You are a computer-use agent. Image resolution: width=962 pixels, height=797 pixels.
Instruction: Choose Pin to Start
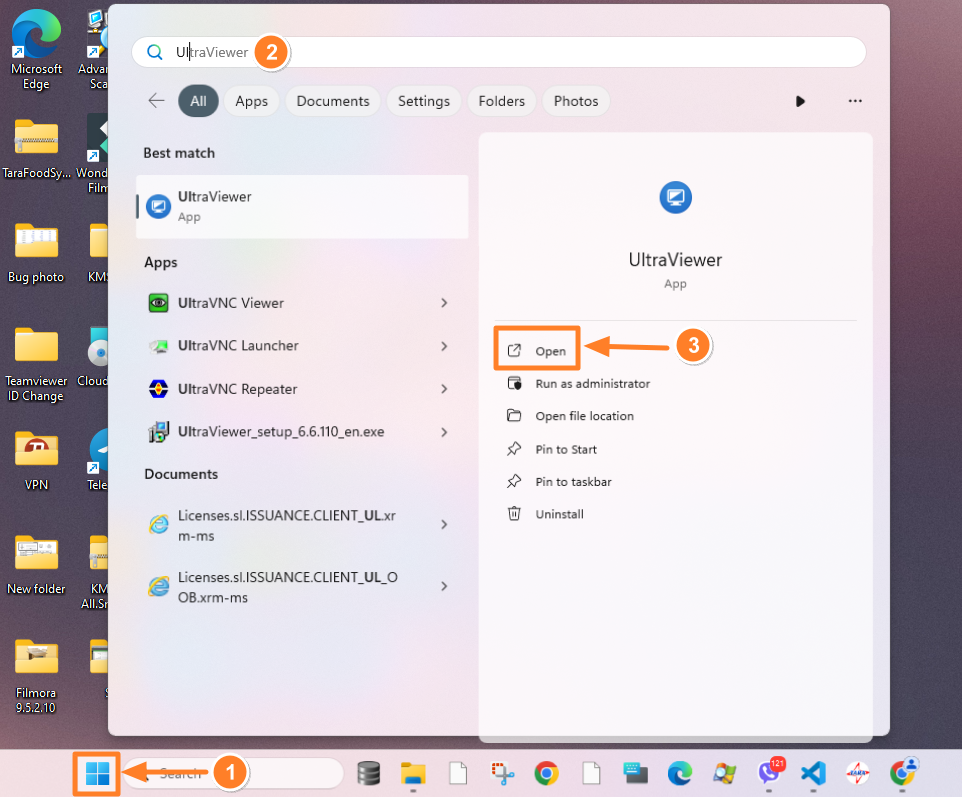(x=552, y=449)
